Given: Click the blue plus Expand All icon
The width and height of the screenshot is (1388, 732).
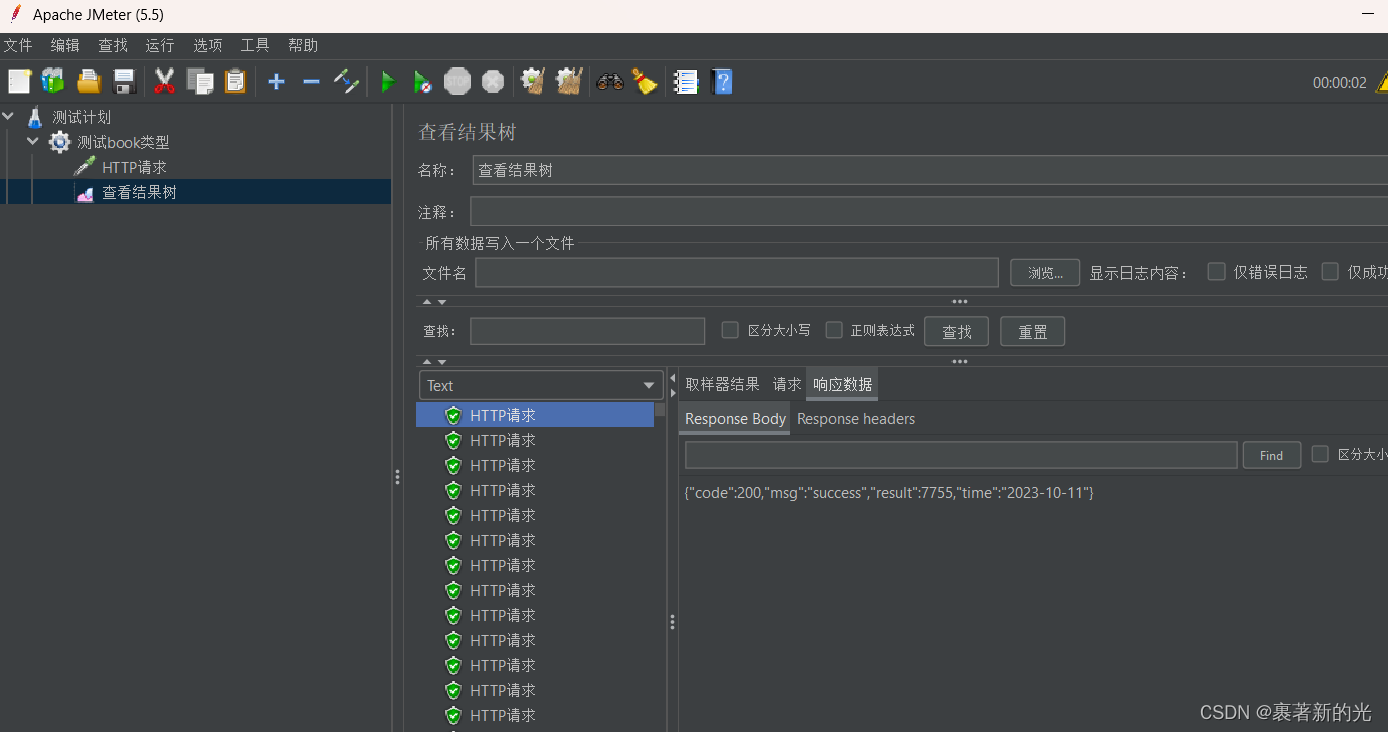Looking at the screenshot, I should click(x=277, y=82).
